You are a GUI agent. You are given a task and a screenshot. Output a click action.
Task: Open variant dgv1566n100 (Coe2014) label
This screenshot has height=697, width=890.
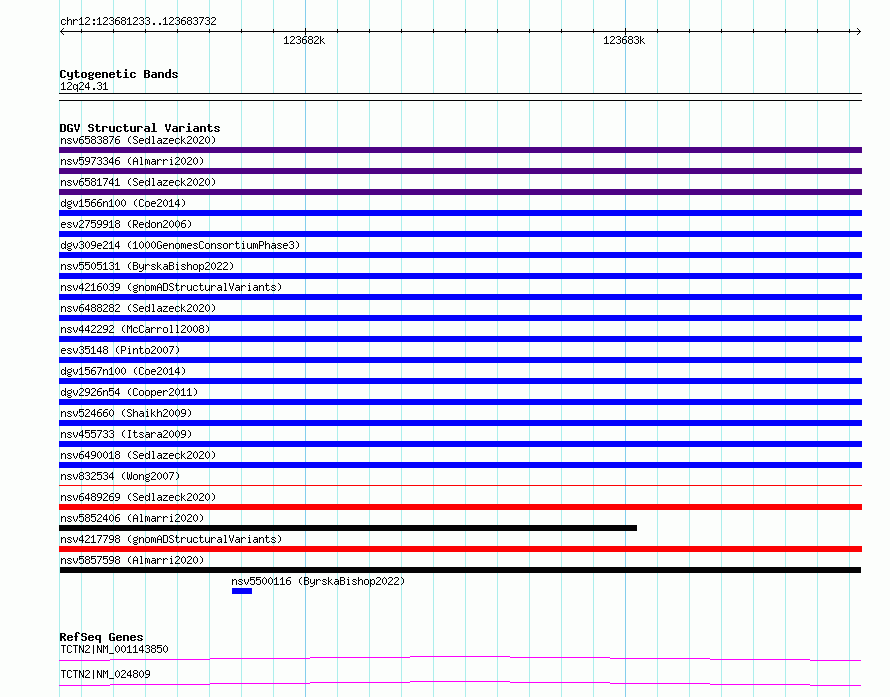(x=123, y=203)
